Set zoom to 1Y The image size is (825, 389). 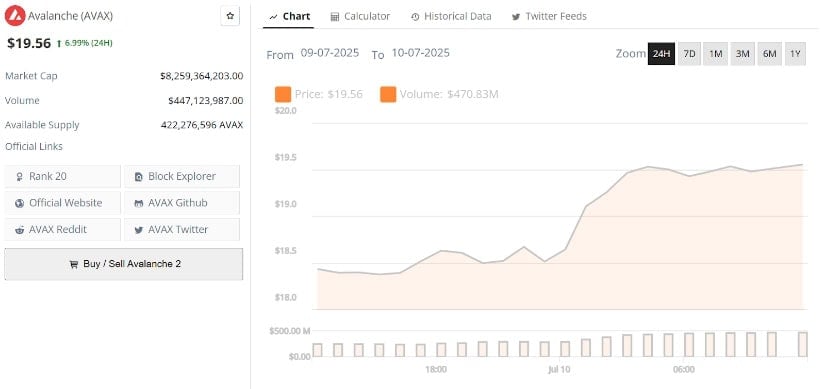(x=796, y=54)
